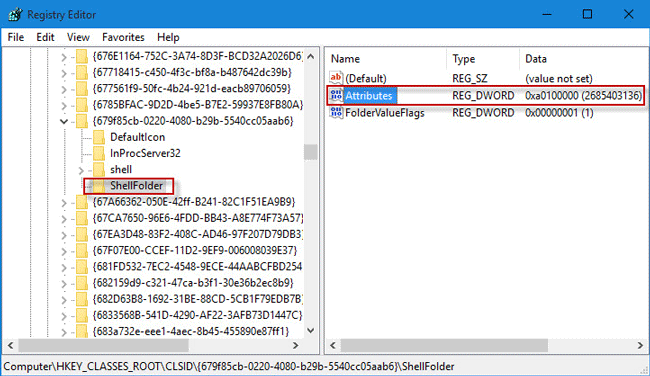Click folder icon of {682159d9-c321-47ca-b3f1-30e36b2ec8b9}
650x376 pixels.
pos(82,283)
